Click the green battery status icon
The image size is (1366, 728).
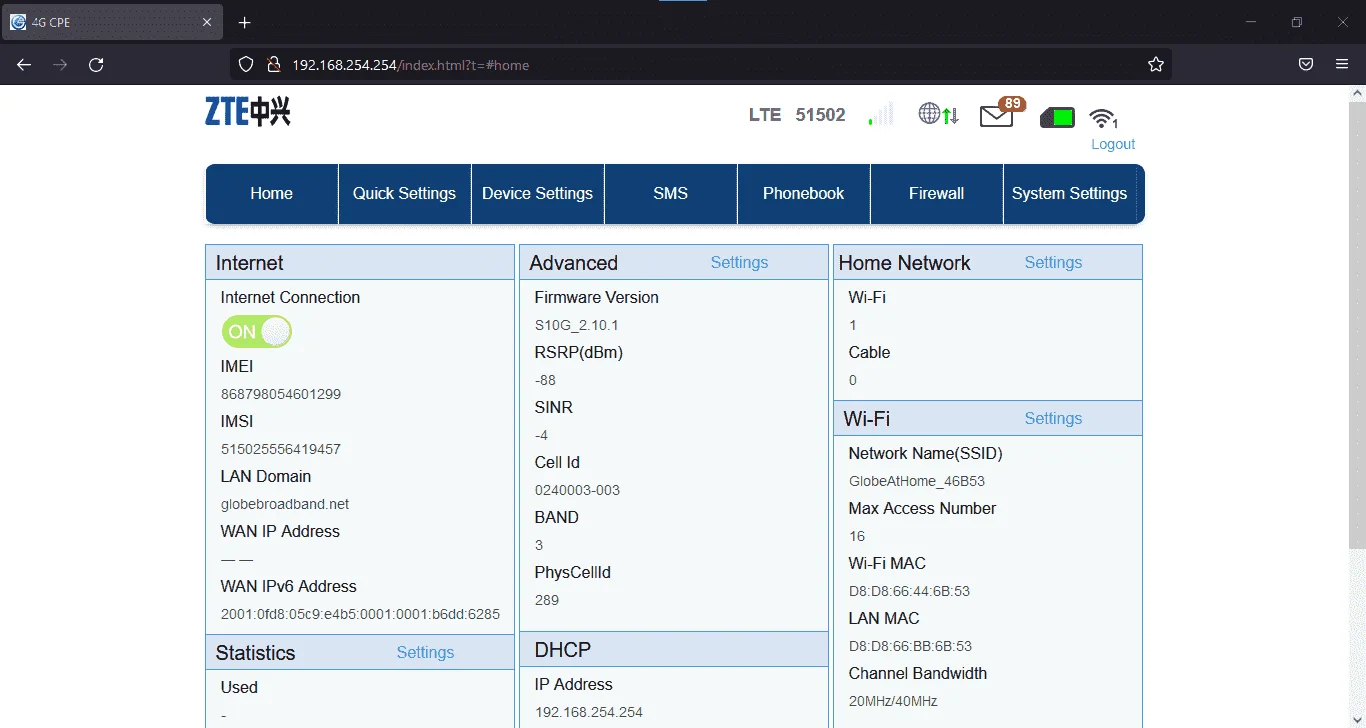click(1057, 117)
